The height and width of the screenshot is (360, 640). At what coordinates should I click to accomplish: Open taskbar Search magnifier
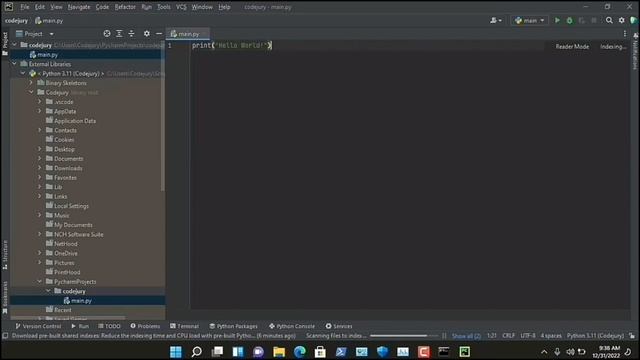(x=196, y=352)
